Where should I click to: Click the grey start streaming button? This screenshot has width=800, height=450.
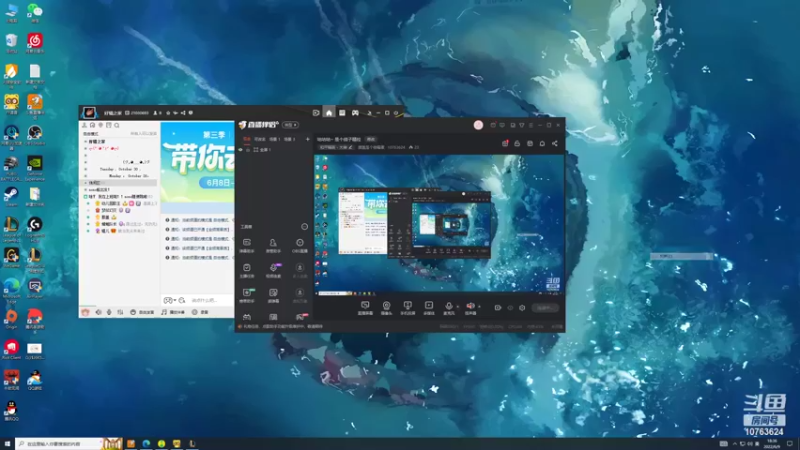click(544, 308)
